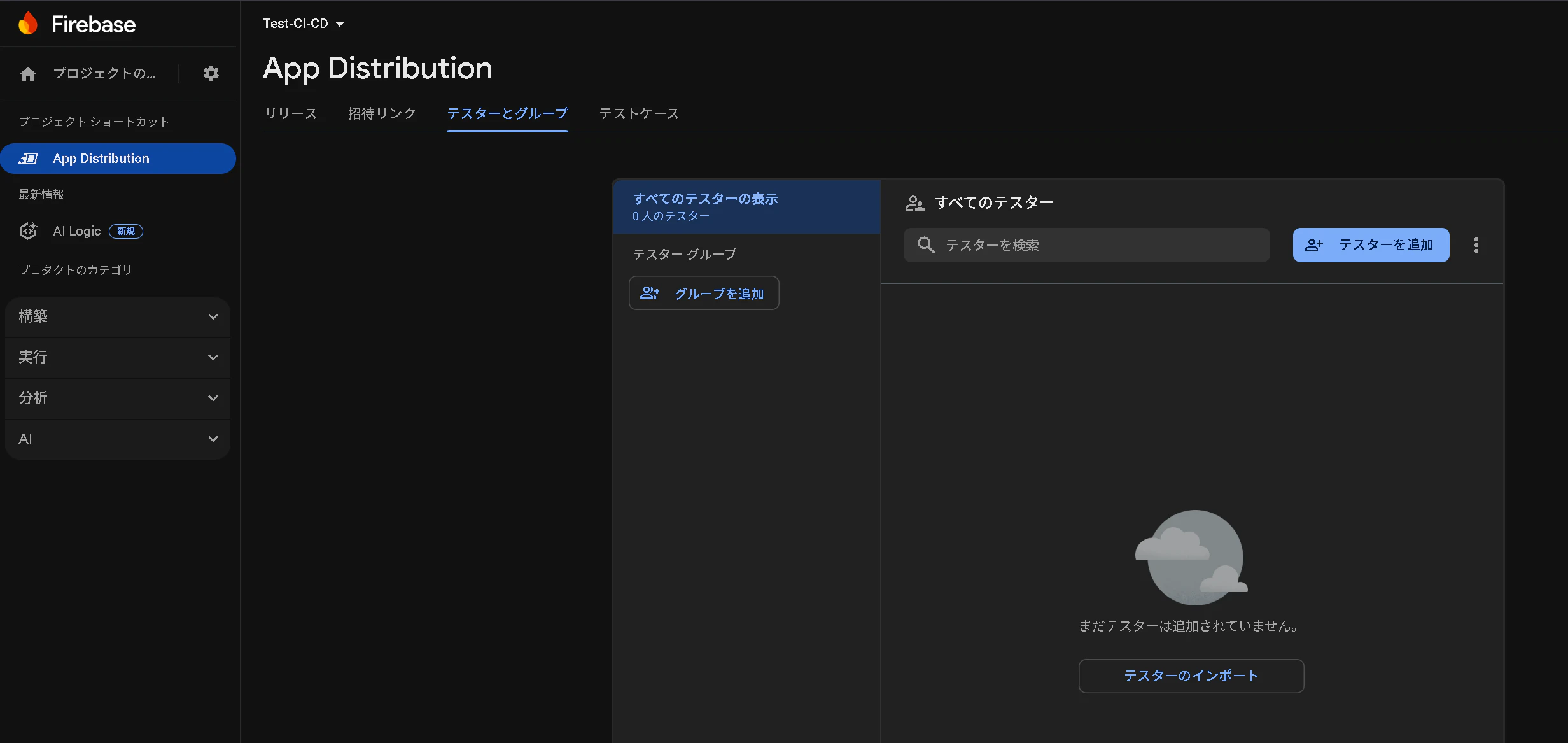Click the すべてのテスター panel title
This screenshot has width=1568, height=743.
point(994,202)
